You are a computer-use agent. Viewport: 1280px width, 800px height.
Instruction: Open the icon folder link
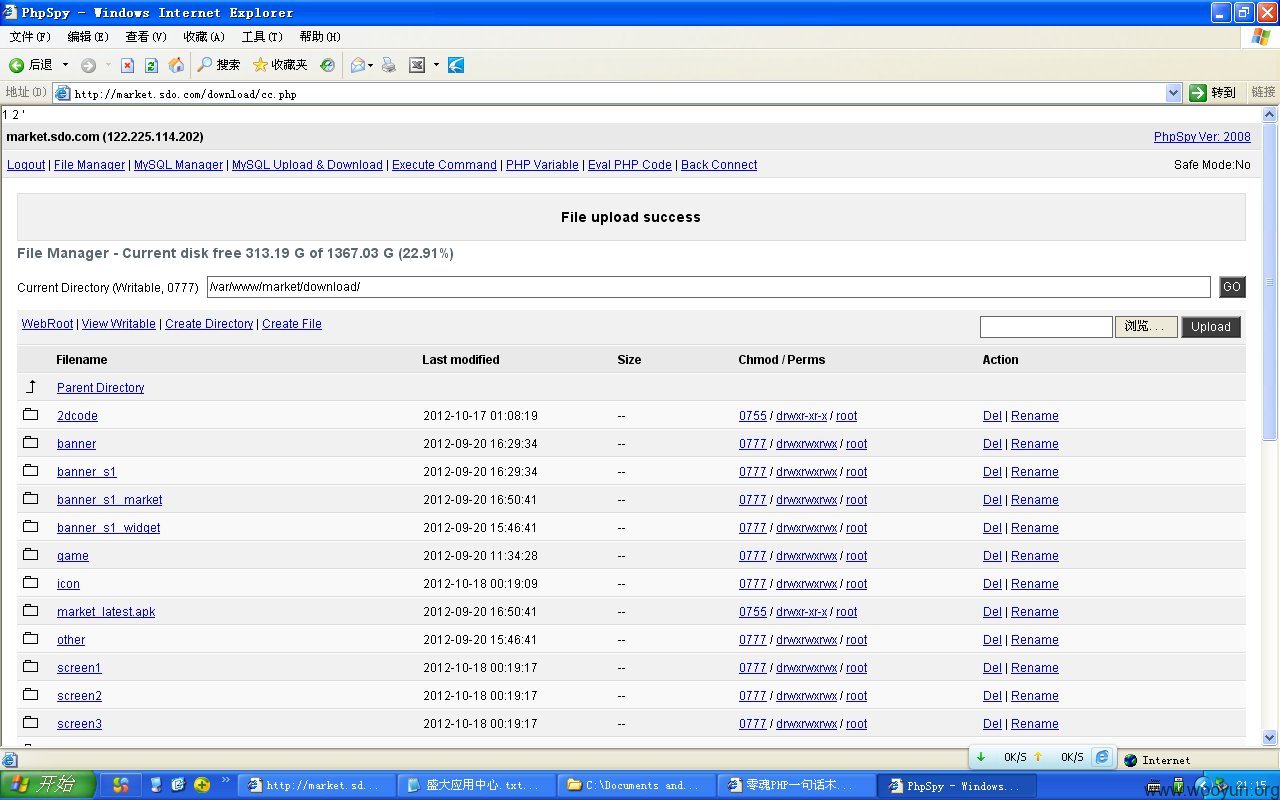68,584
